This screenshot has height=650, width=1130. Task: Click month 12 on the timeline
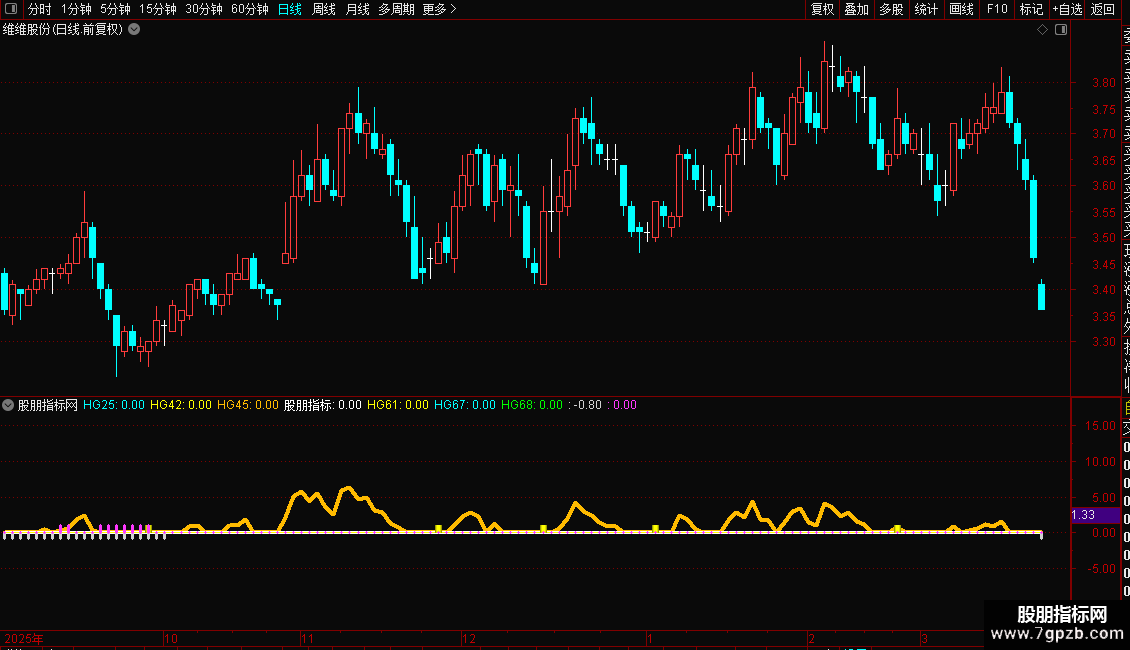(x=469, y=638)
